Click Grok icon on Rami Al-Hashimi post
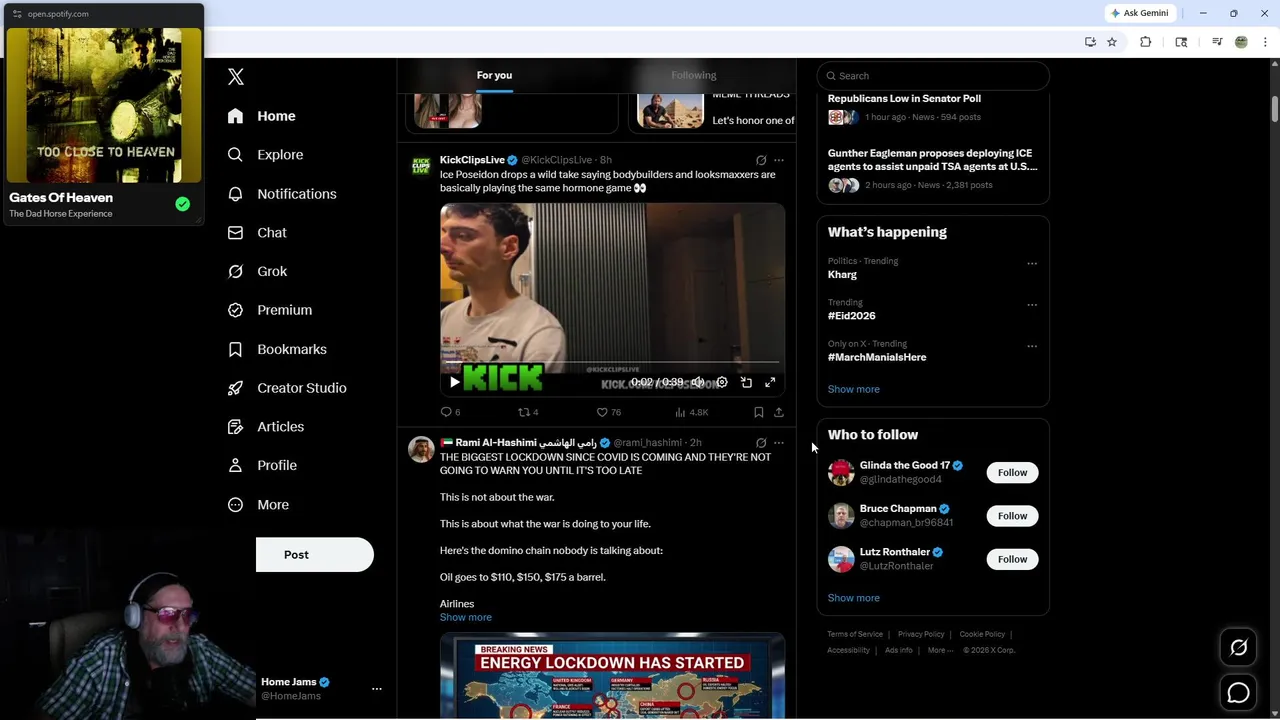Screen dimensions: 1280x720 point(761,443)
